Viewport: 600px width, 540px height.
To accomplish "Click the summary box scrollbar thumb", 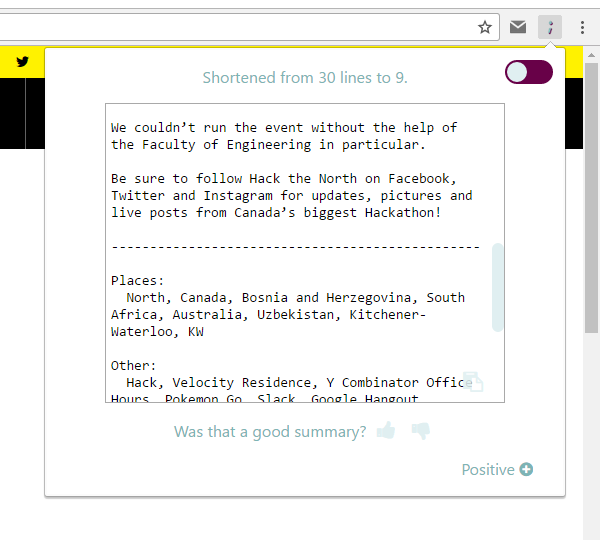I will point(497,287).
